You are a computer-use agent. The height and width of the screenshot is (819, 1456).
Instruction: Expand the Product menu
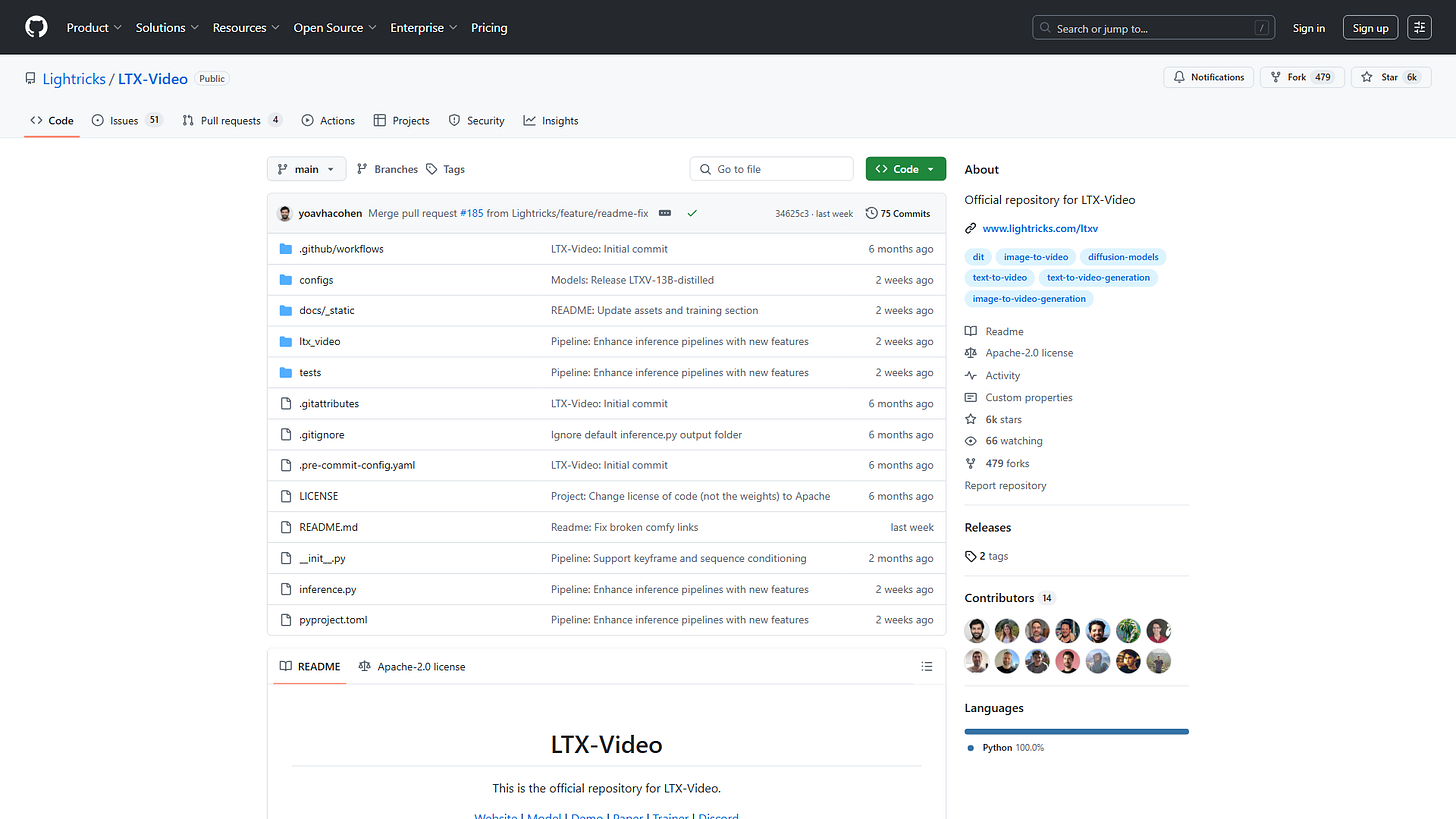pos(94,28)
